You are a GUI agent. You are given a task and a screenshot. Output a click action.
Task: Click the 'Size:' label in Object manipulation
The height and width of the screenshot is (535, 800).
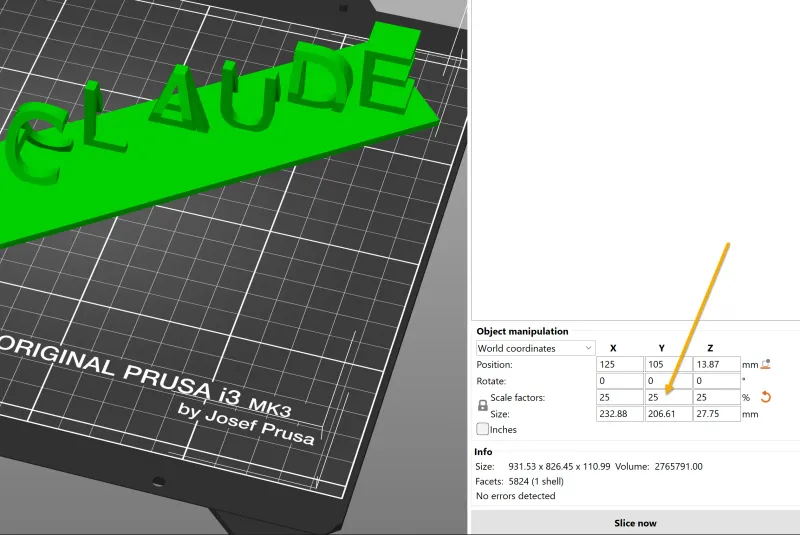(499, 414)
